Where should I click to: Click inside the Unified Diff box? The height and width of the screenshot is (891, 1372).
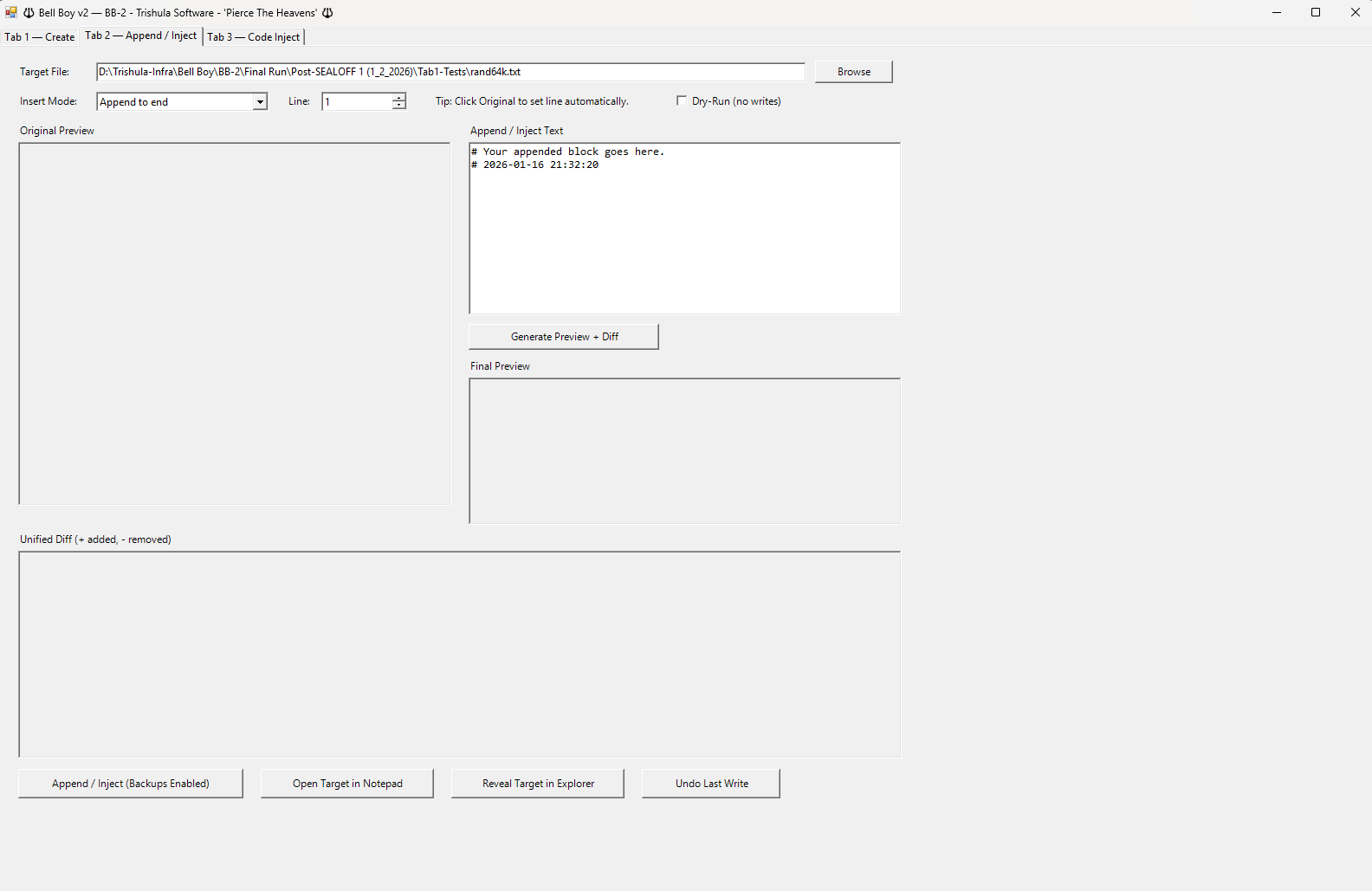(460, 655)
